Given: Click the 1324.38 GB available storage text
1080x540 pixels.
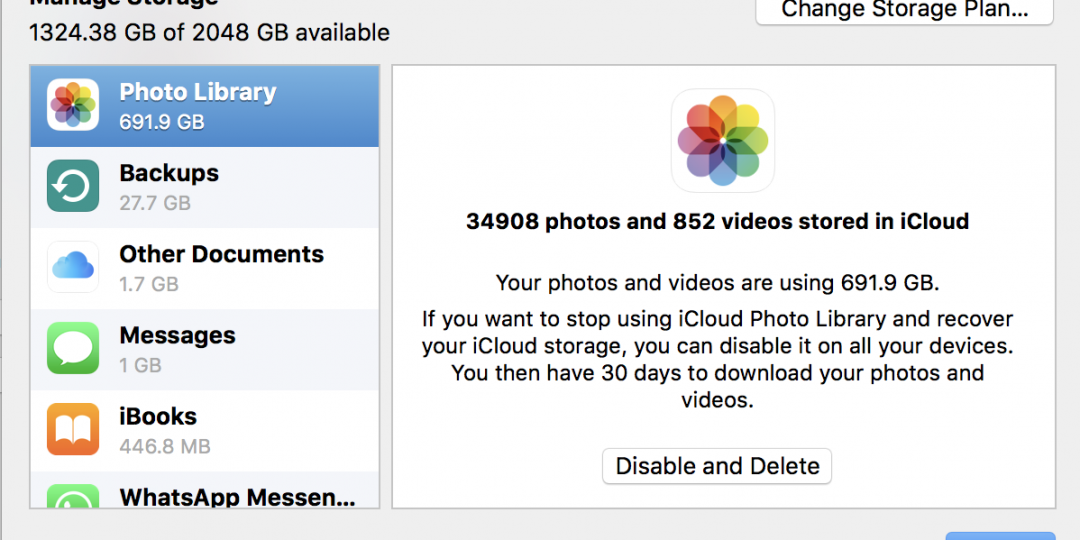Looking at the screenshot, I should click(x=209, y=32).
